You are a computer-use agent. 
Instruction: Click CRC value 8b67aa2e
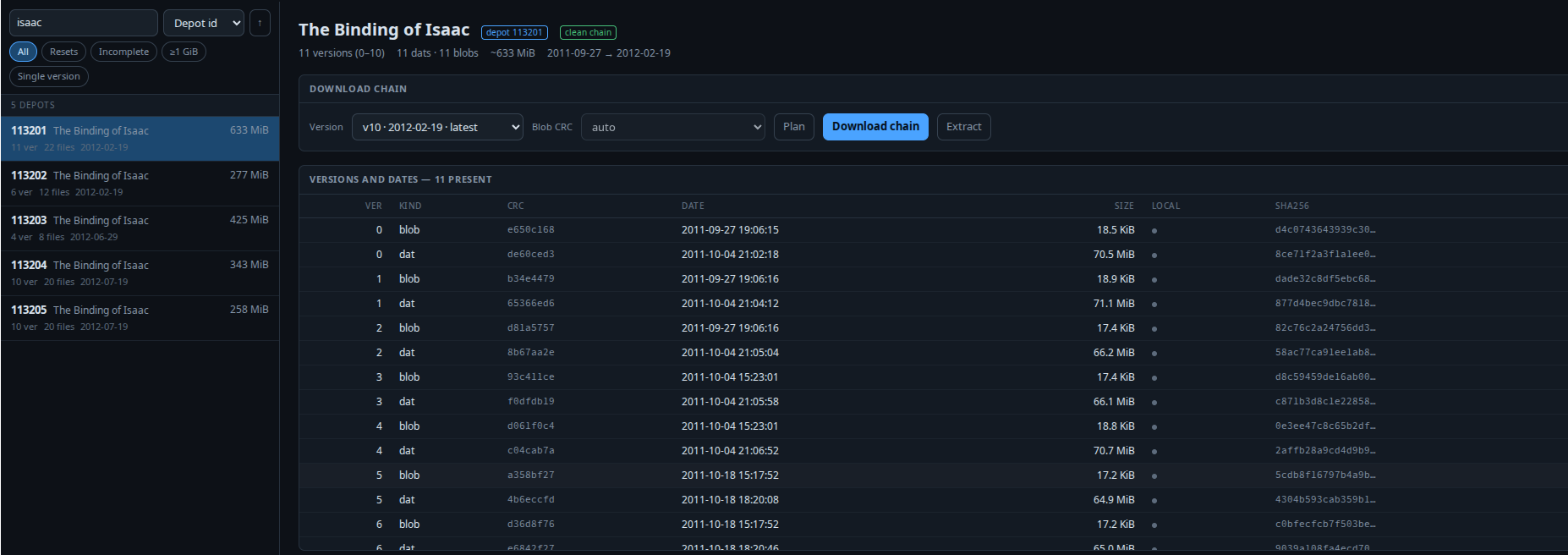(531, 353)
